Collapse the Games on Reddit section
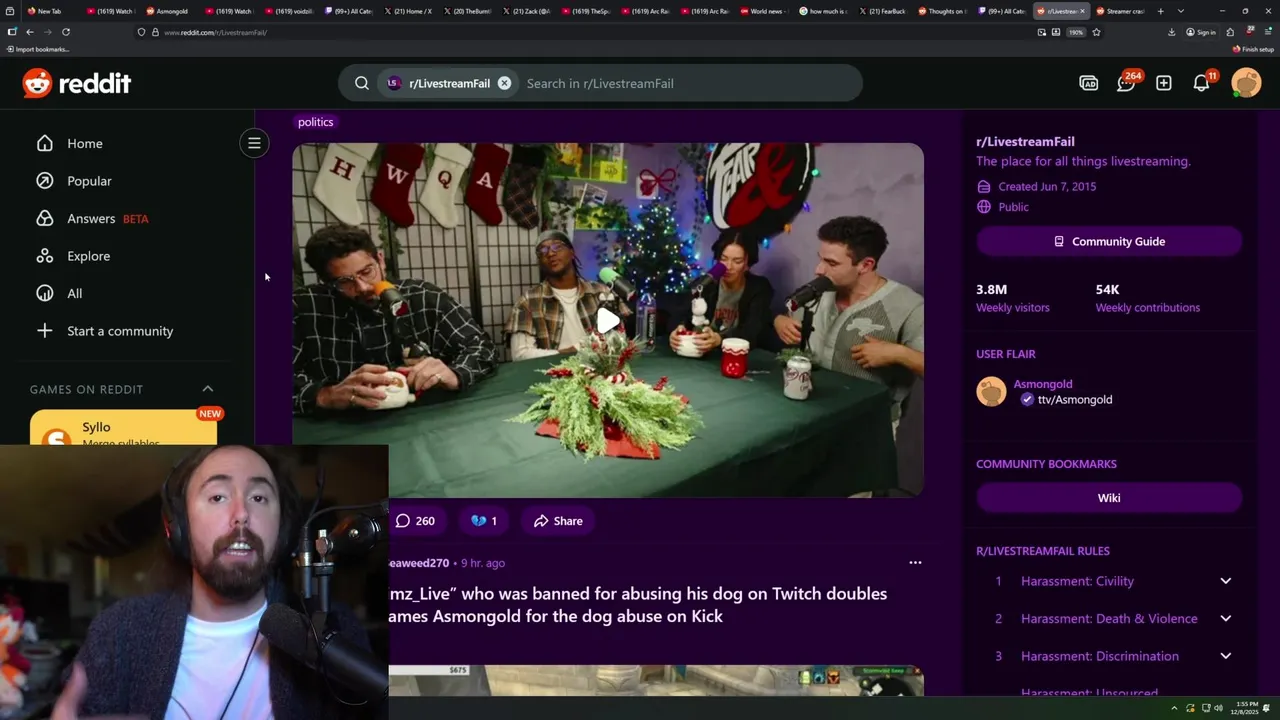 click(x=208, y=389)
